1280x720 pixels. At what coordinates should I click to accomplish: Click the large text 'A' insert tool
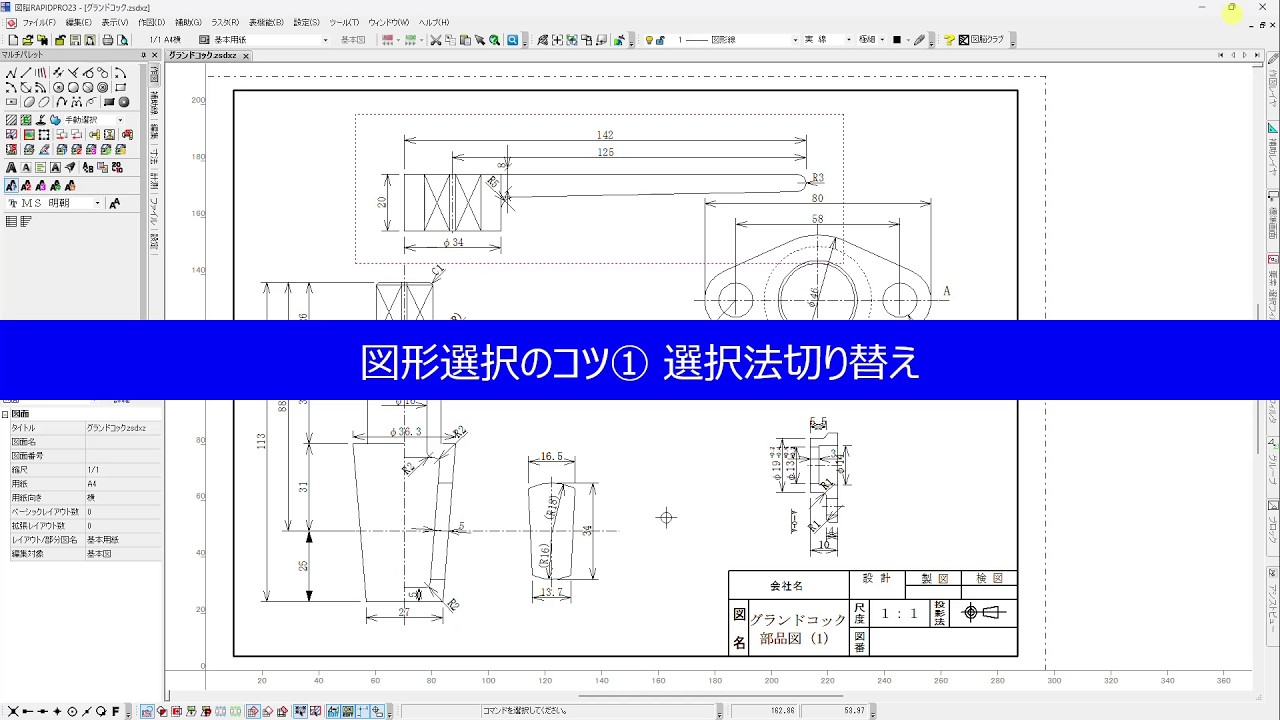(x=11, y=168)
